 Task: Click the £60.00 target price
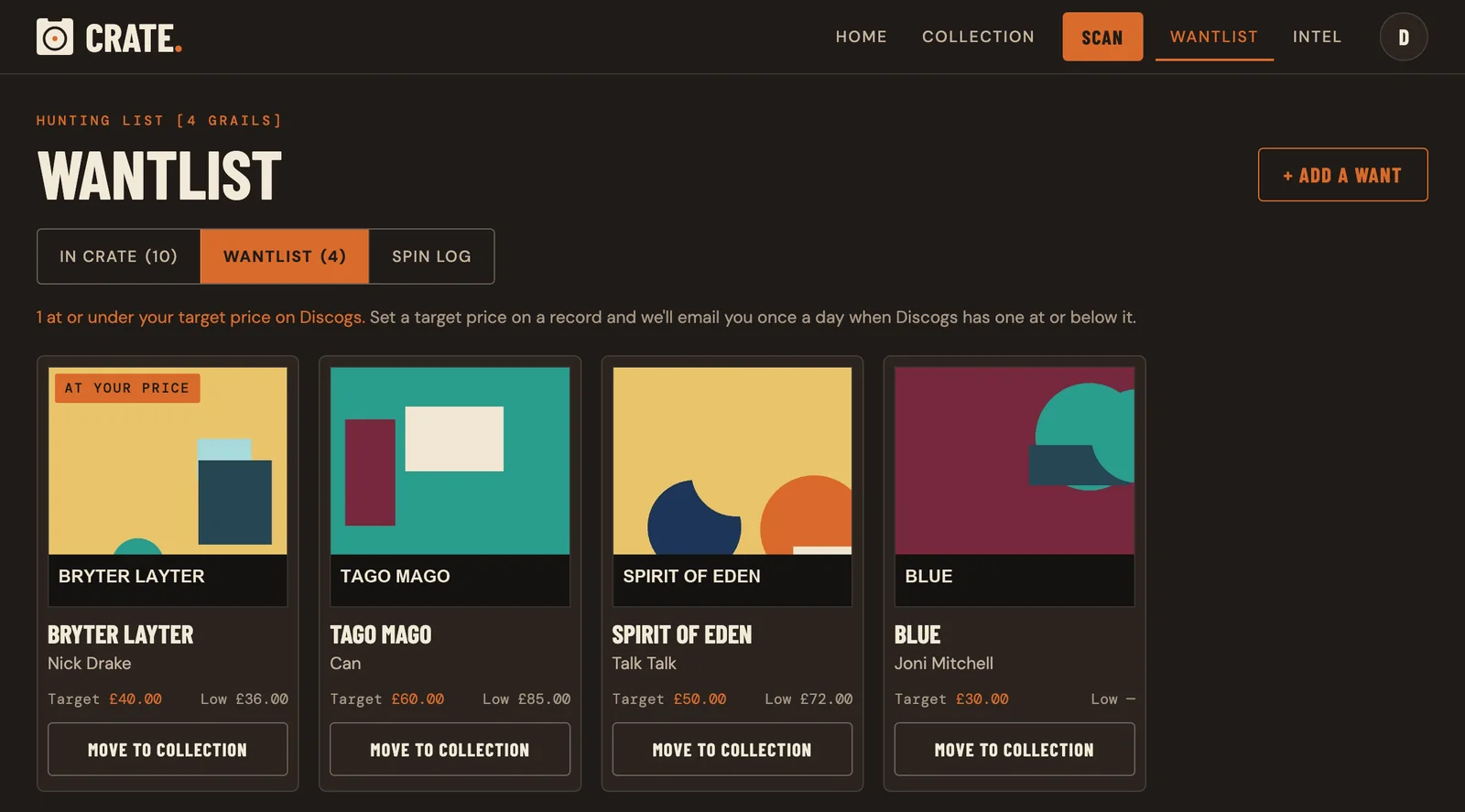[x=418, y=698]
